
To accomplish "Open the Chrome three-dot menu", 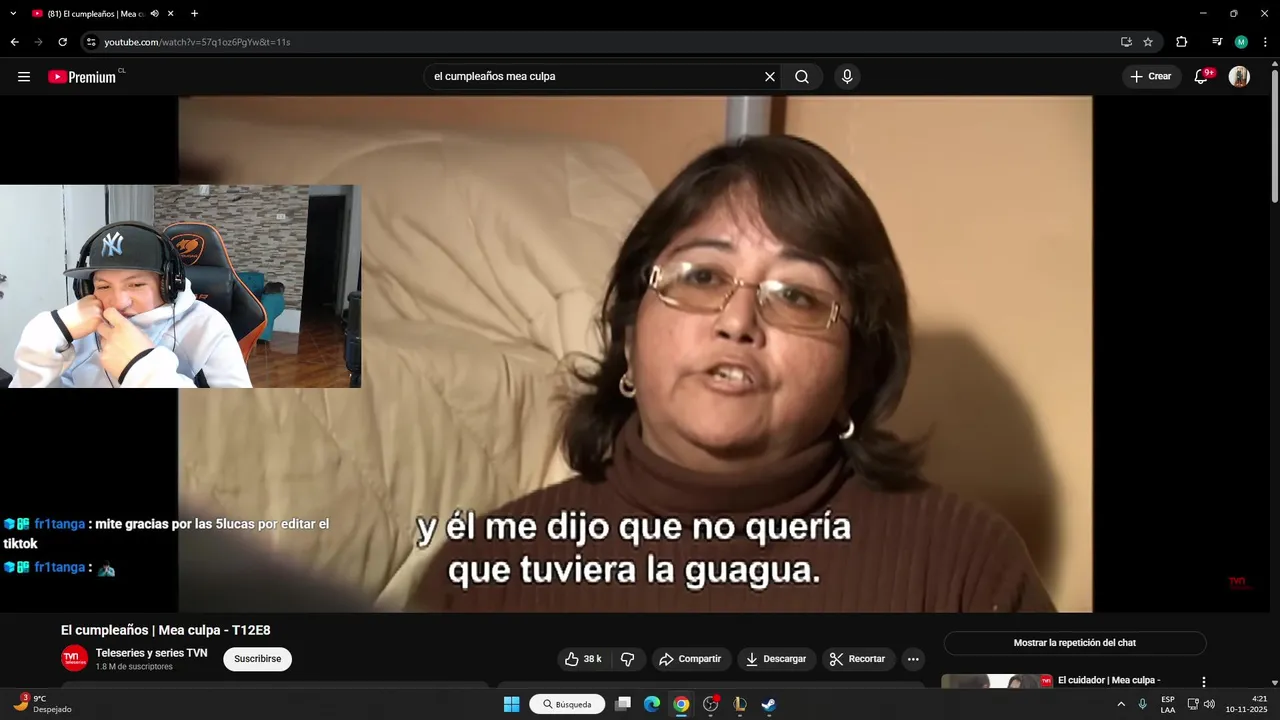I will point(1265,42).
